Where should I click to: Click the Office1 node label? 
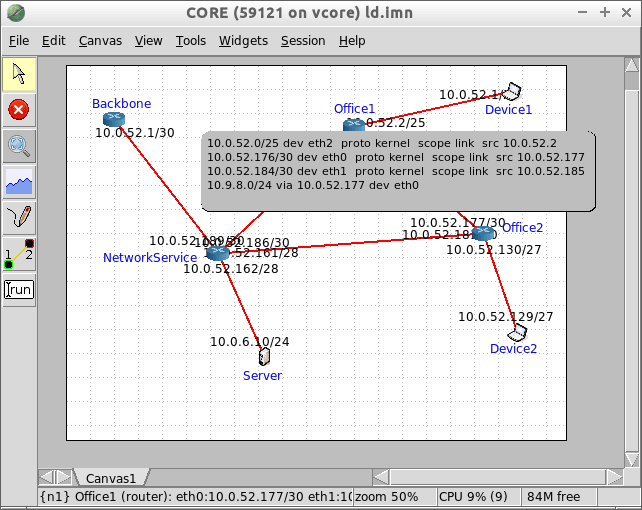(x=354, y=108)
